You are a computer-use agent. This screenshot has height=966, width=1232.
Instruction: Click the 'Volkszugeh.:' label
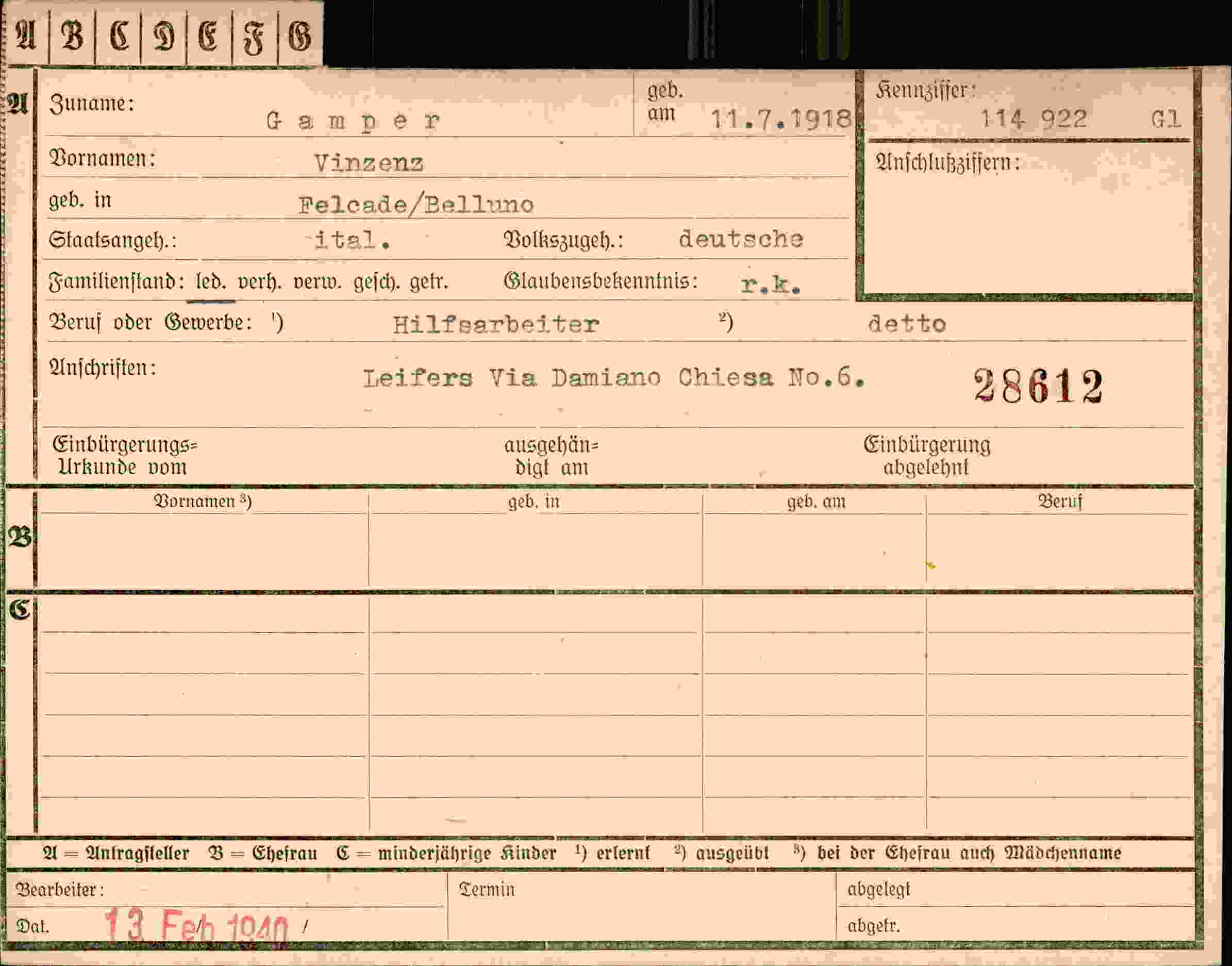click(x=563, y=240)
